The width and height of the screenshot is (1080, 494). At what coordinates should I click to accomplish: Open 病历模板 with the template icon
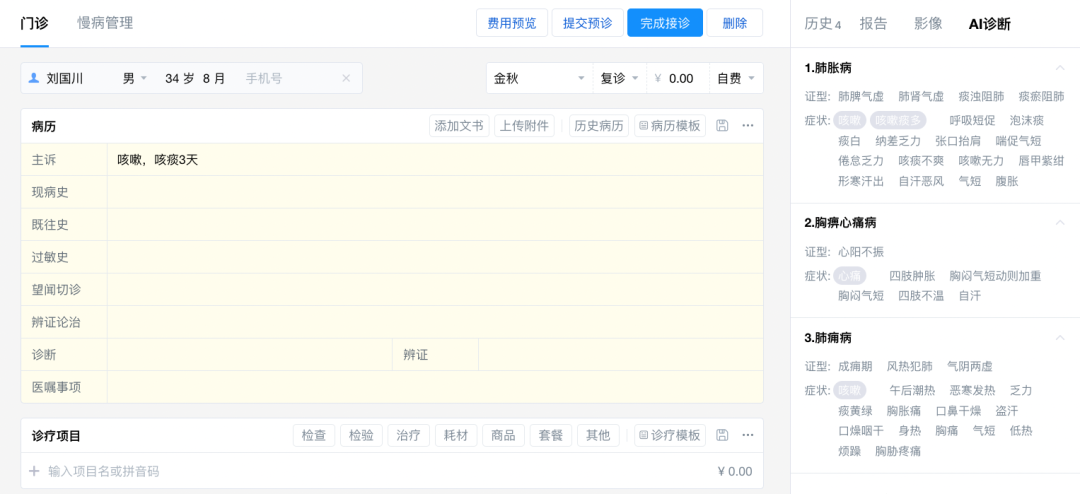(670, 126)
